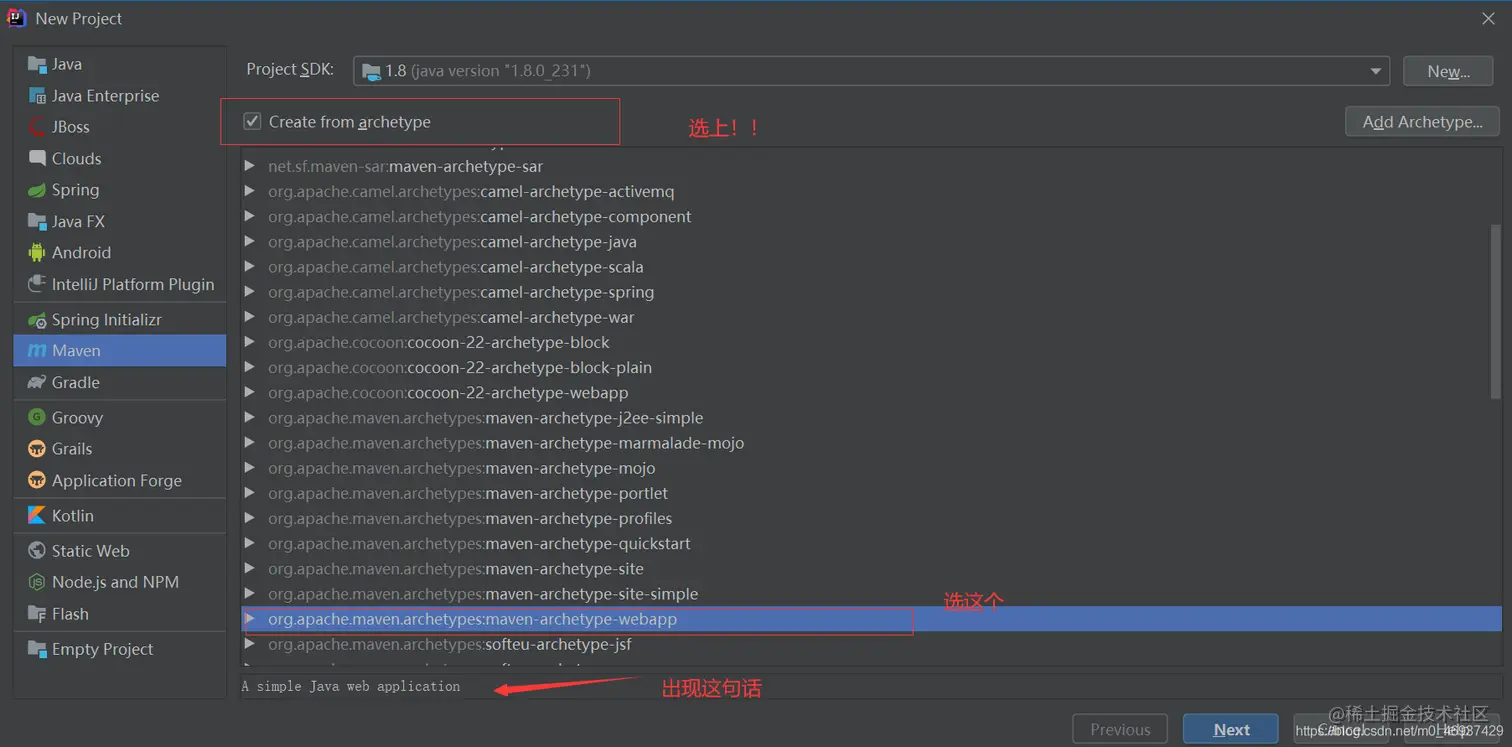The width and height of the screenshot is (1512, 747).
Task: Select cocoon-22-archetype-block-plain archetype
Action: click(870, 367)
